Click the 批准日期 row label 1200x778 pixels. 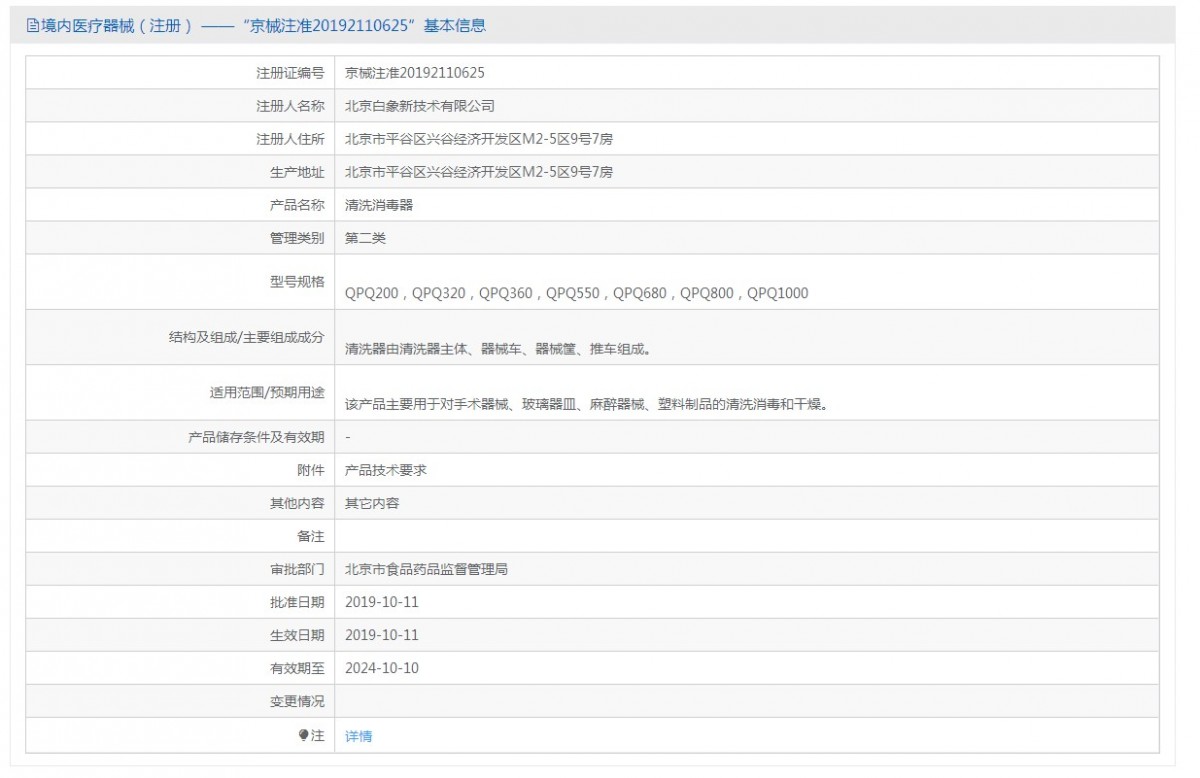pos(297,602)
